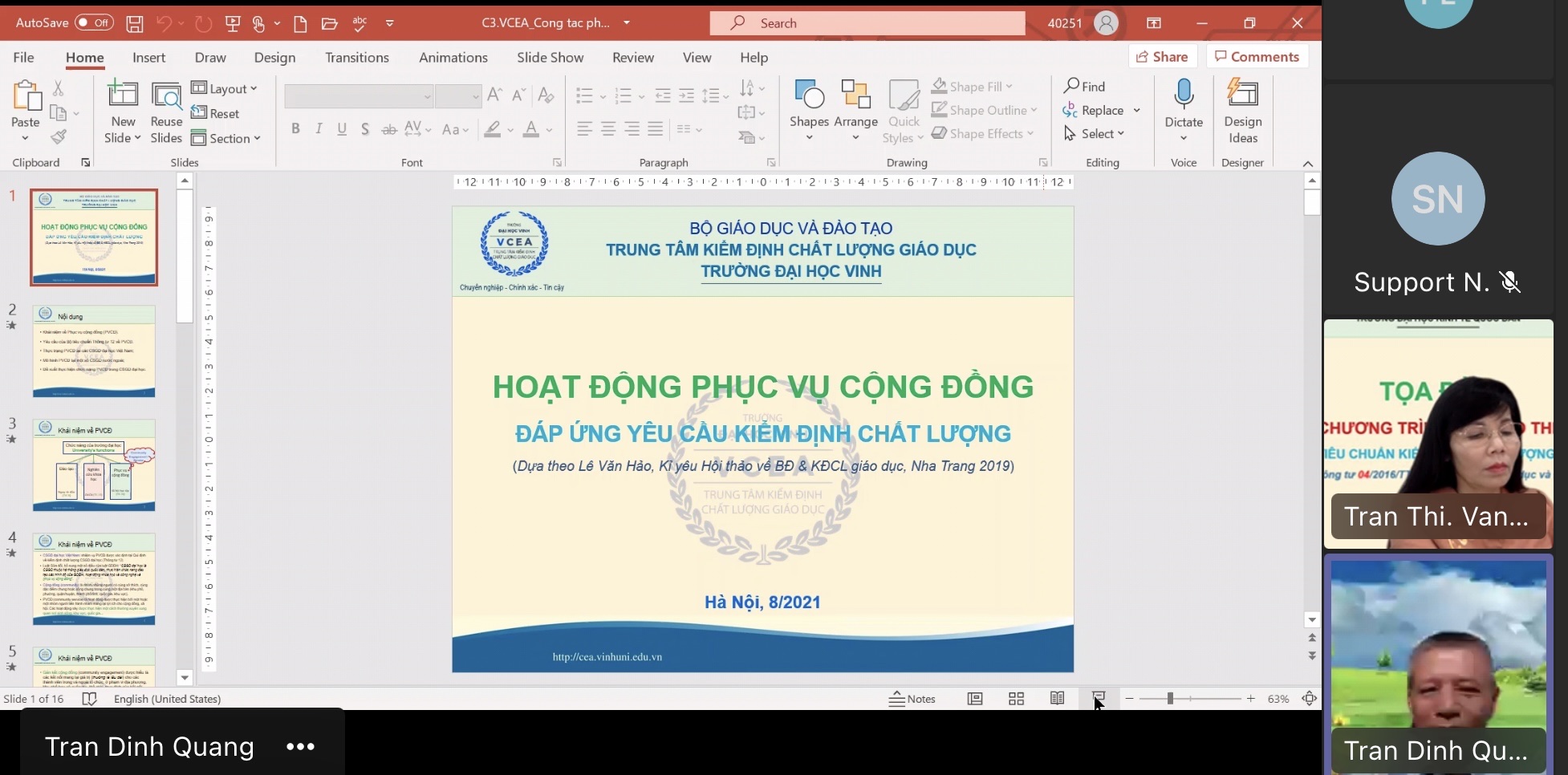This screenshot has width=1568, height=775.
Task: Toggle Underline formatting
Action: coord(342,129)
